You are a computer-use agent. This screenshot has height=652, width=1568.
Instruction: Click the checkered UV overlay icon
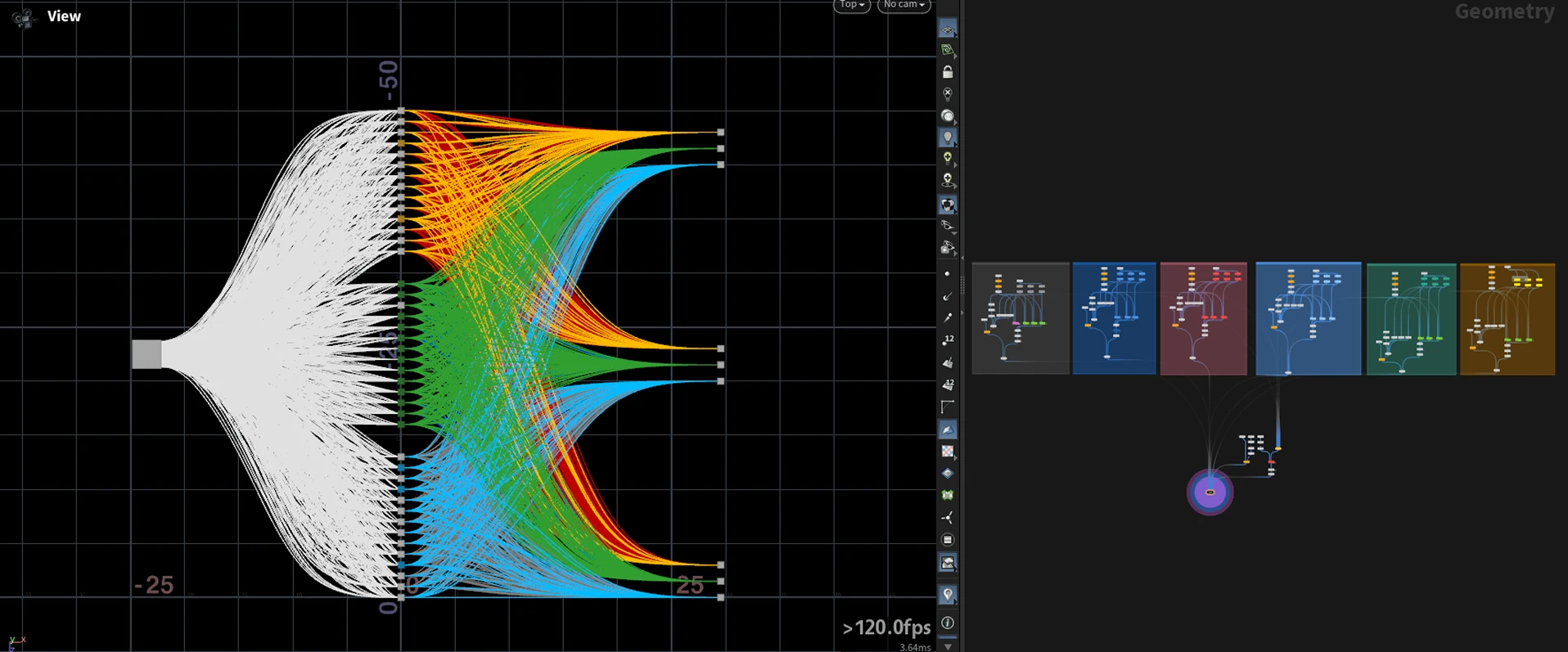point(948,452)
